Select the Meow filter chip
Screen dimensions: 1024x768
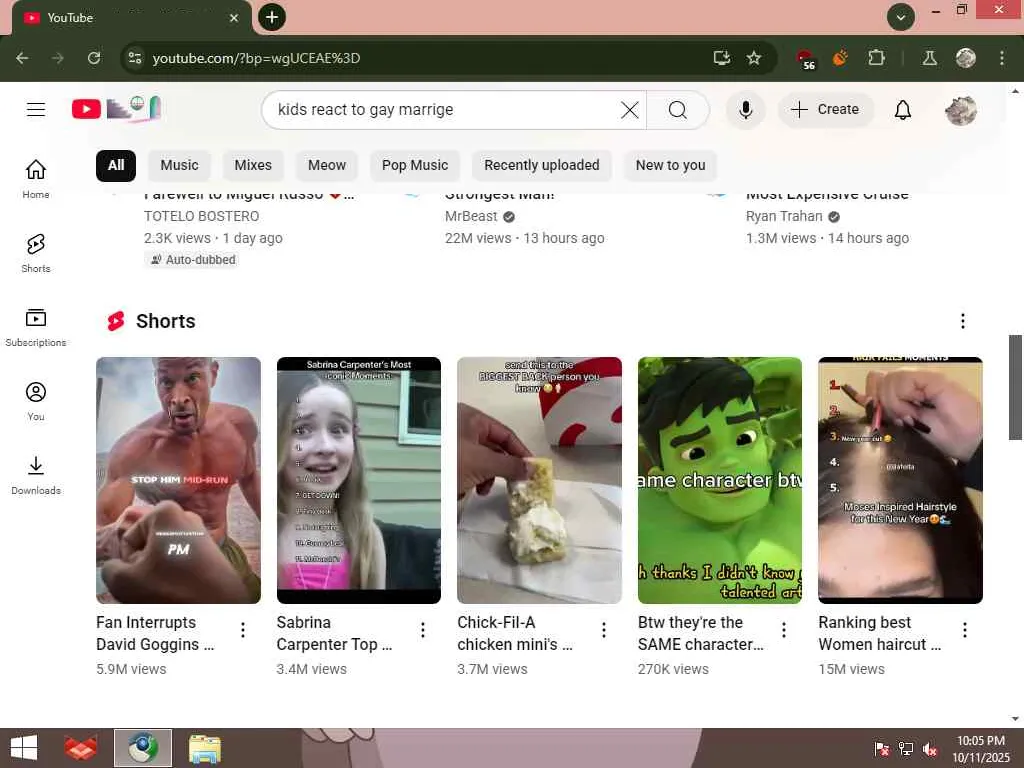pos(327,165)
